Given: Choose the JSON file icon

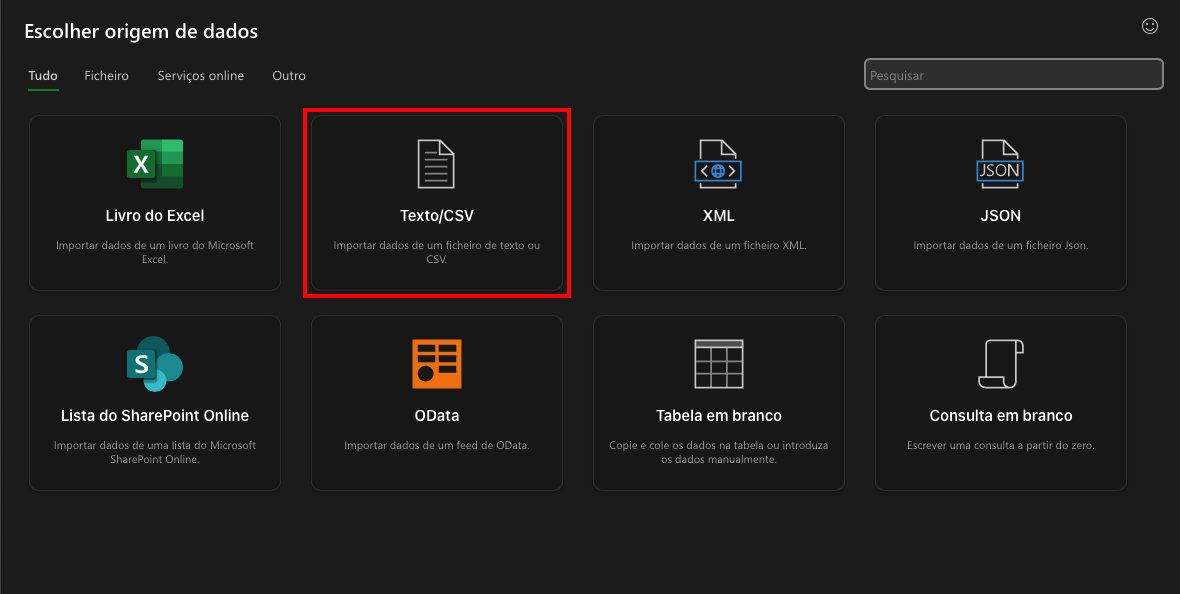Looking at the screenshot, I should [x=1000, y=164].
